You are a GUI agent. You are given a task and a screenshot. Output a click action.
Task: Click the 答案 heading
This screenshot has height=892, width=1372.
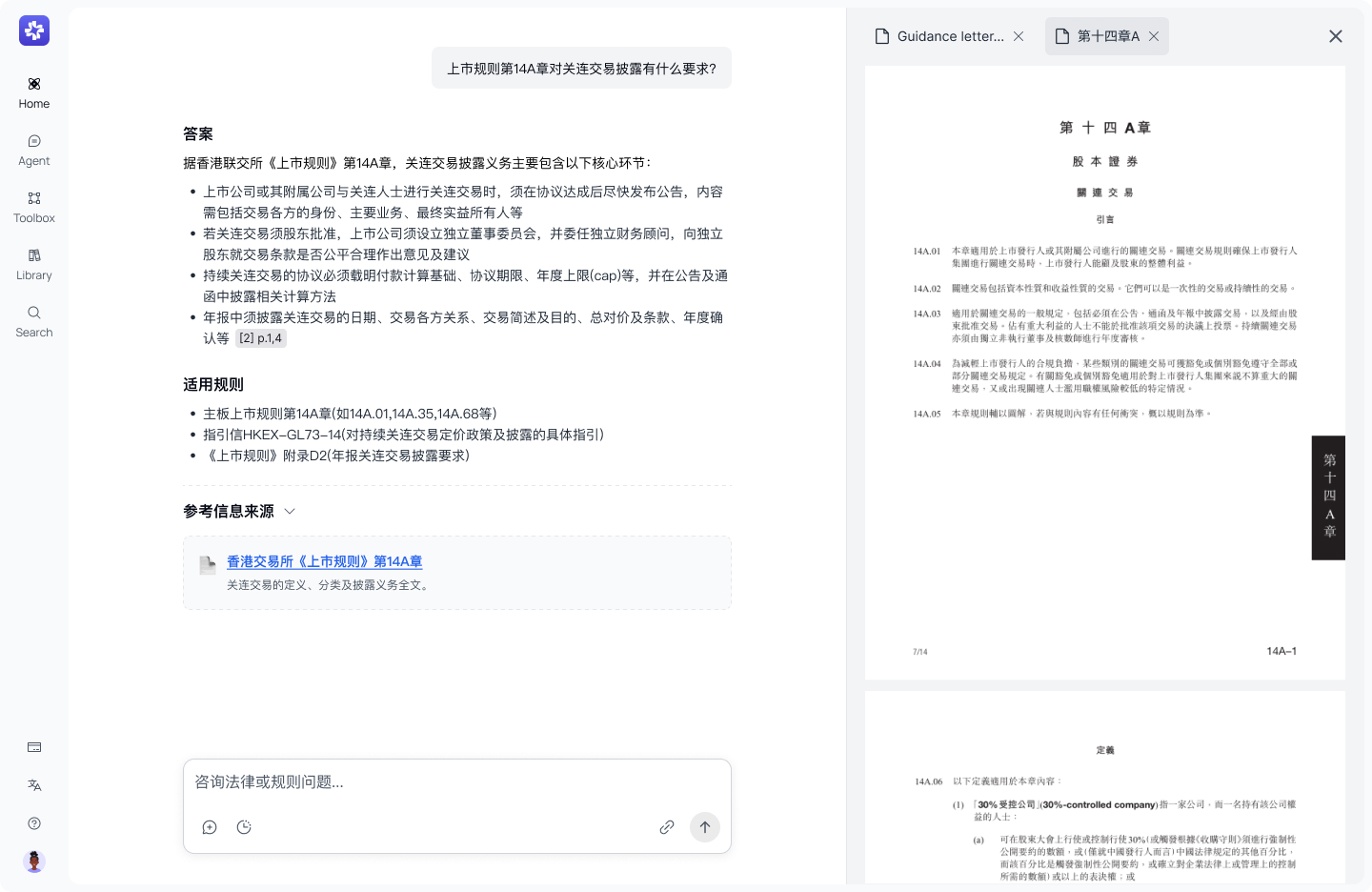(x=198, y=134)
